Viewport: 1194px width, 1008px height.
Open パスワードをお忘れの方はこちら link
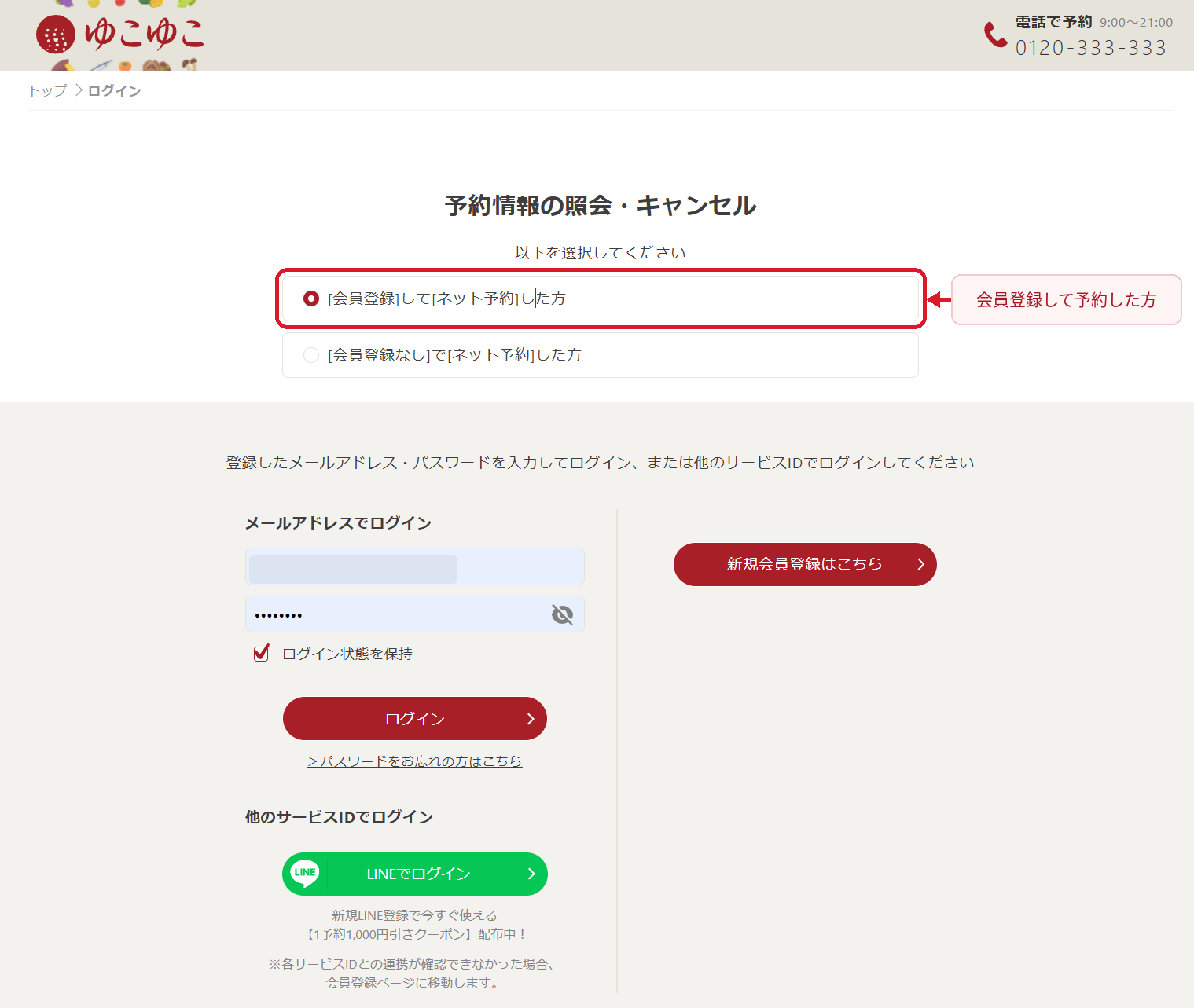(415, 761)
